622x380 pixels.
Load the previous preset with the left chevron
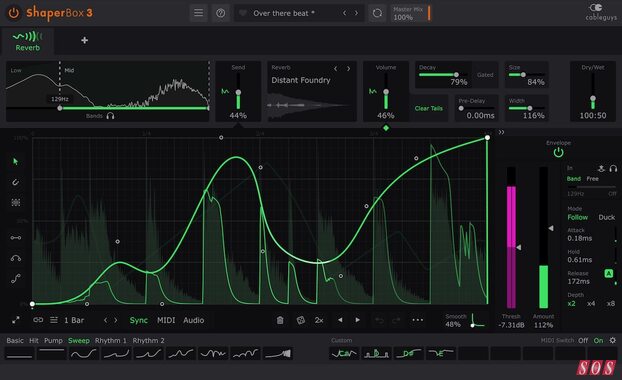[x=344, y=13]
